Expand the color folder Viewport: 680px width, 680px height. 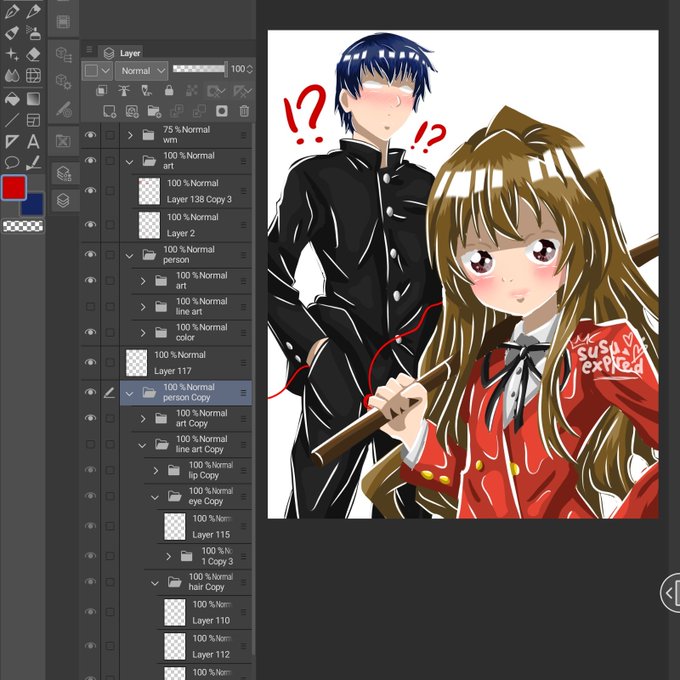(x=143, y=333)
